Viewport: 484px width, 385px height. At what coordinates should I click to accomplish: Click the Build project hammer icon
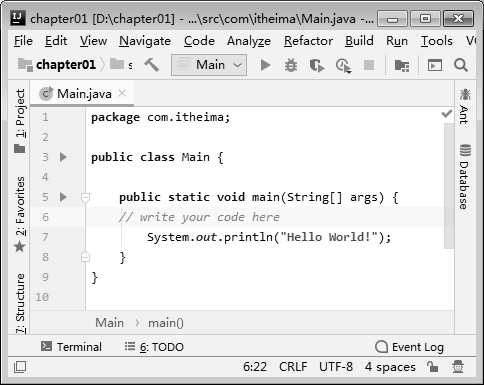[x=152, y=65]
